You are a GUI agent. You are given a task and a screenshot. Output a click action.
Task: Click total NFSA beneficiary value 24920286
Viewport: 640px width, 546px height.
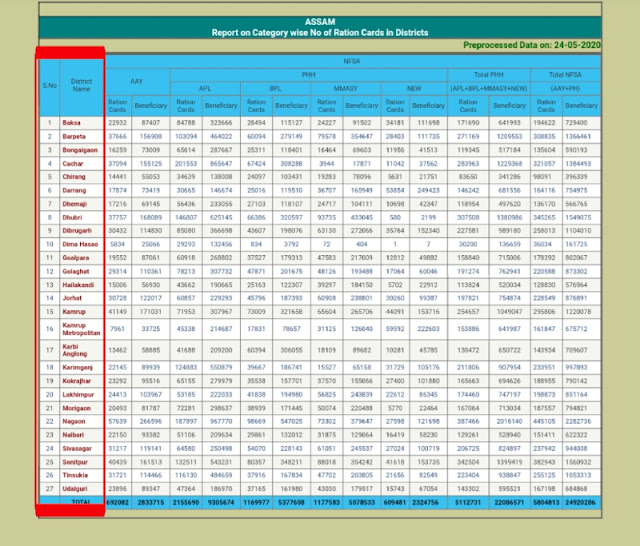click(x=580, y=502)
